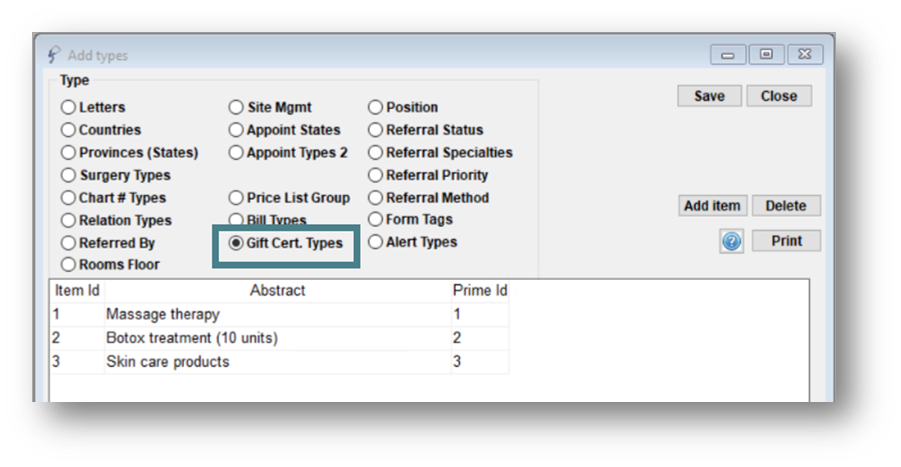Close the window using the X icon
Screen dimensions: 901x467
pos(805,55)
